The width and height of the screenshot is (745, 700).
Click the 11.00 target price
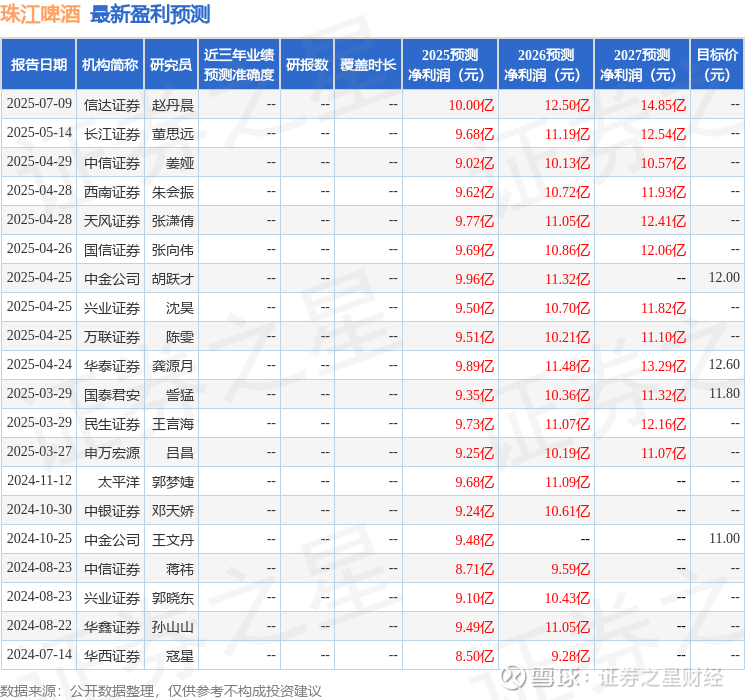click(x=724, y=538)
